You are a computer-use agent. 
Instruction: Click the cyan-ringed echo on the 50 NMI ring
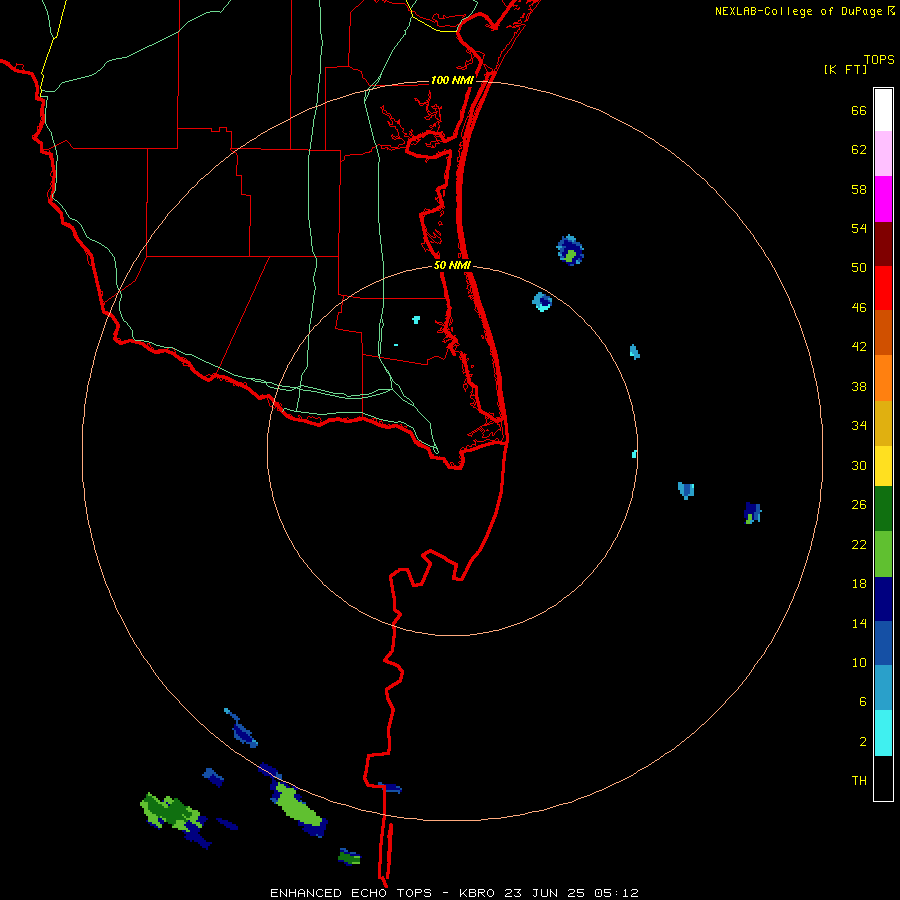[542, 301]
